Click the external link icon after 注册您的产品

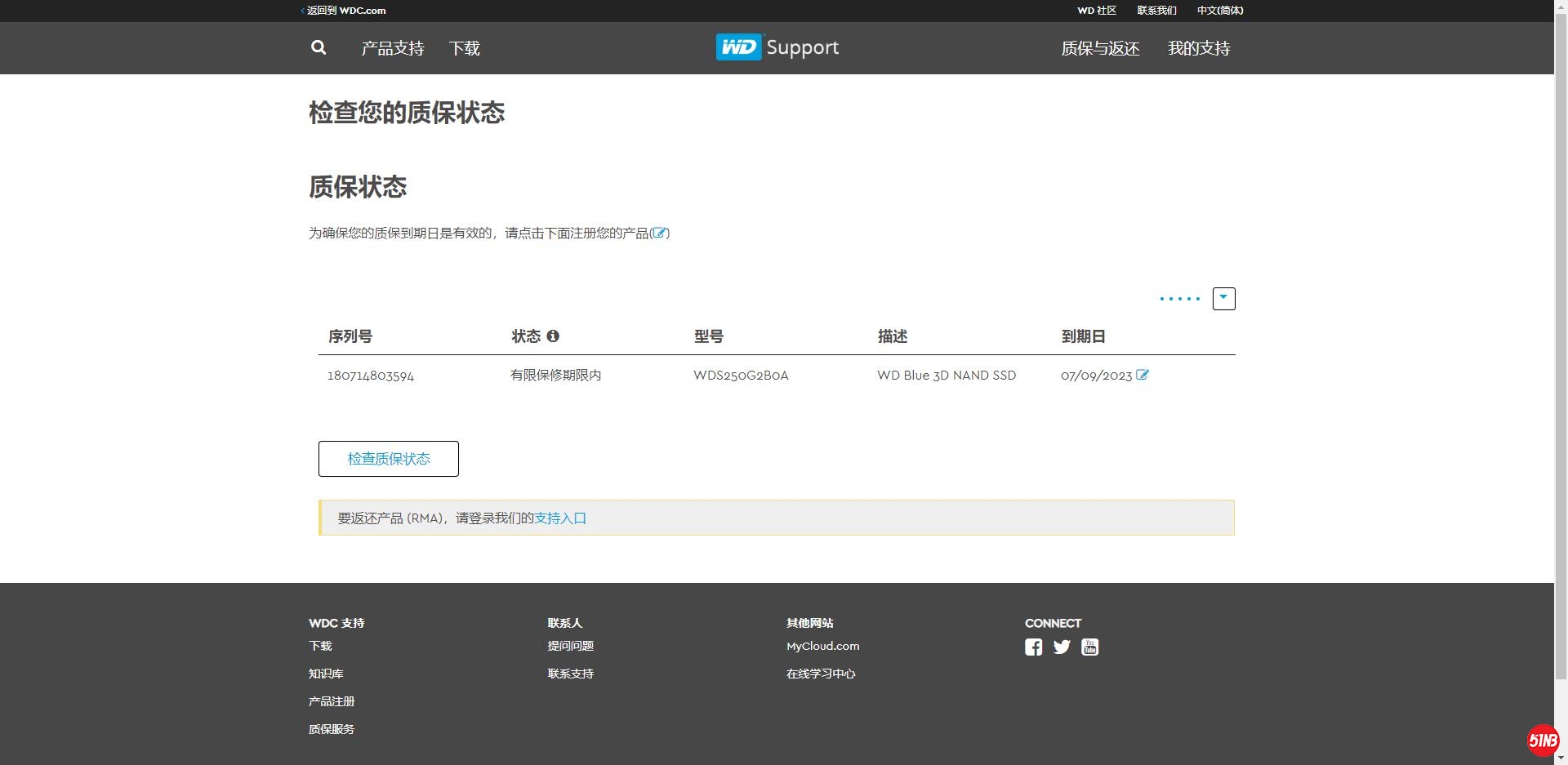pos(660,233)
